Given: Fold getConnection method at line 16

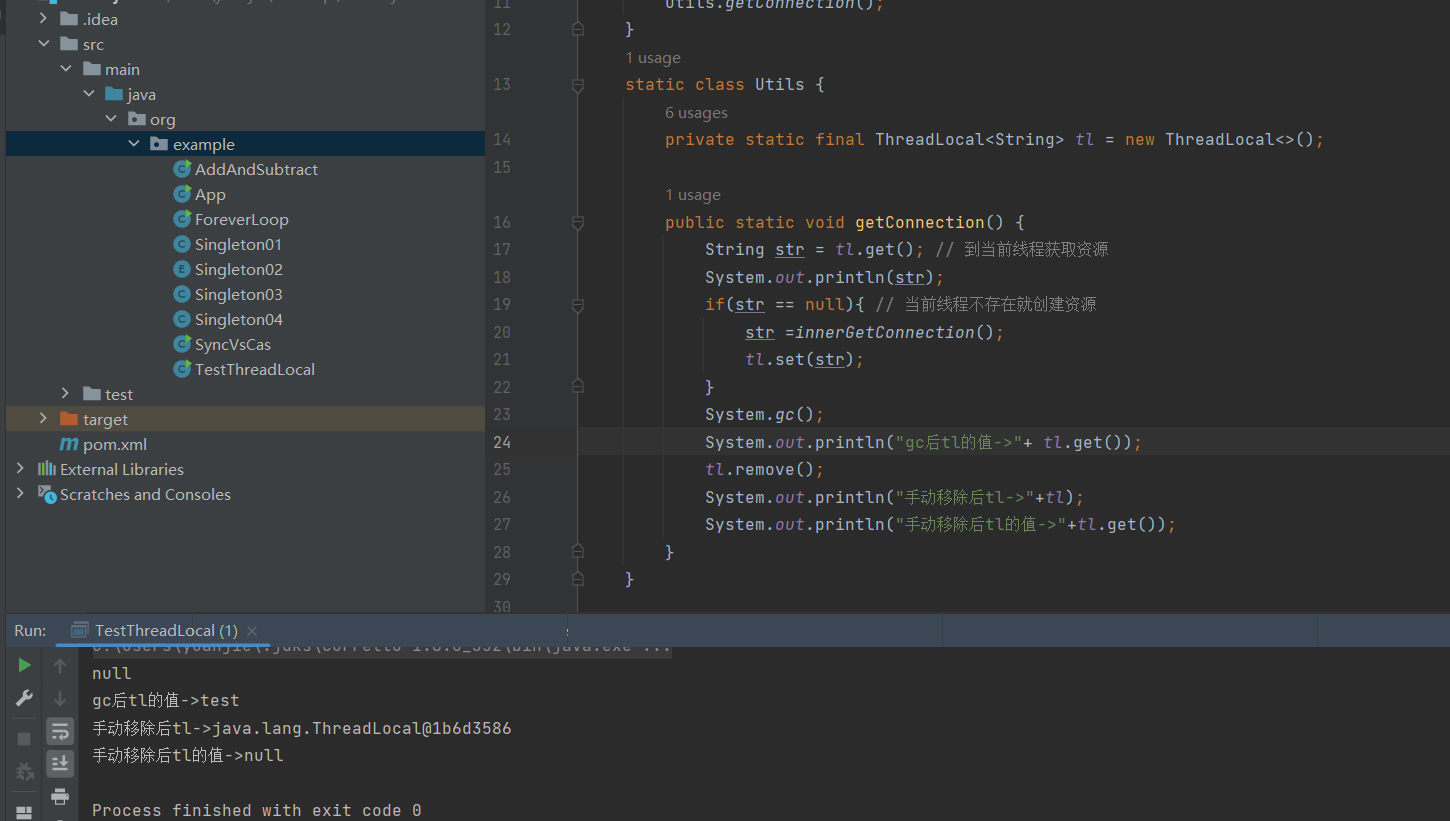Looking at the screenshot, I should pos(577,222).
